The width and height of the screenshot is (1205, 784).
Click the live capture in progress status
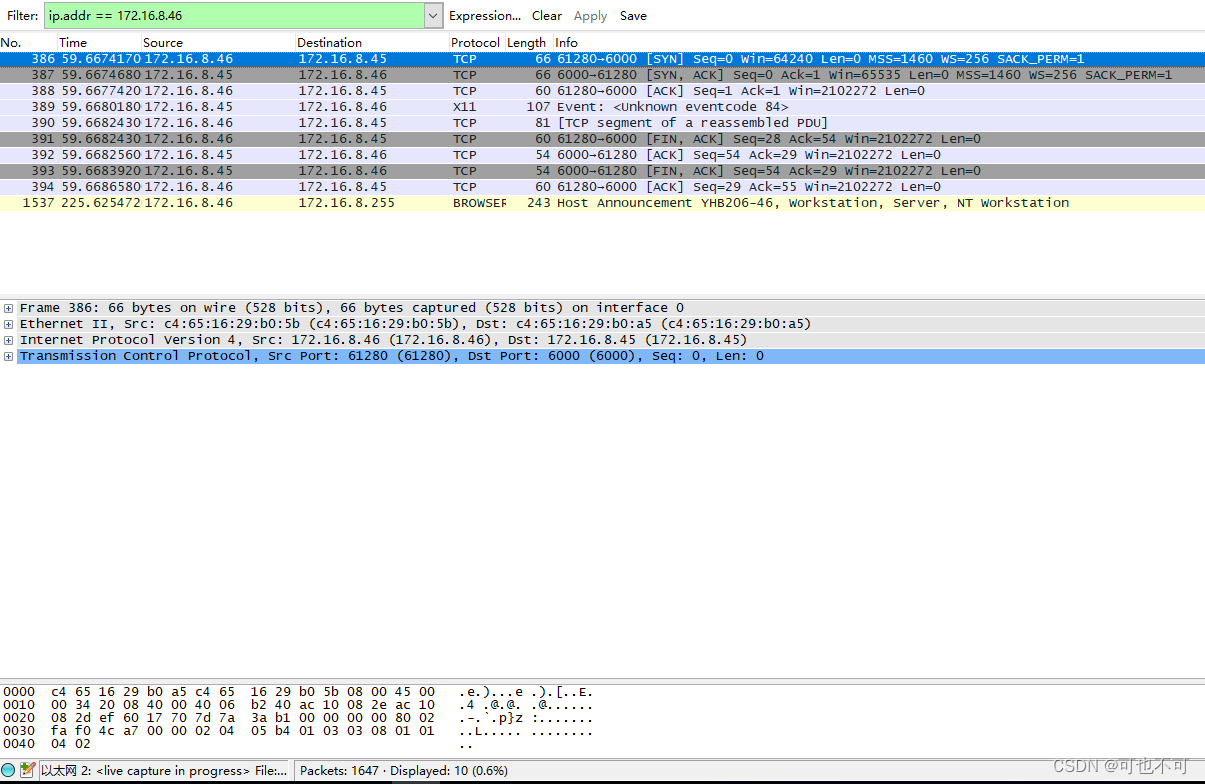click(164, 771)
